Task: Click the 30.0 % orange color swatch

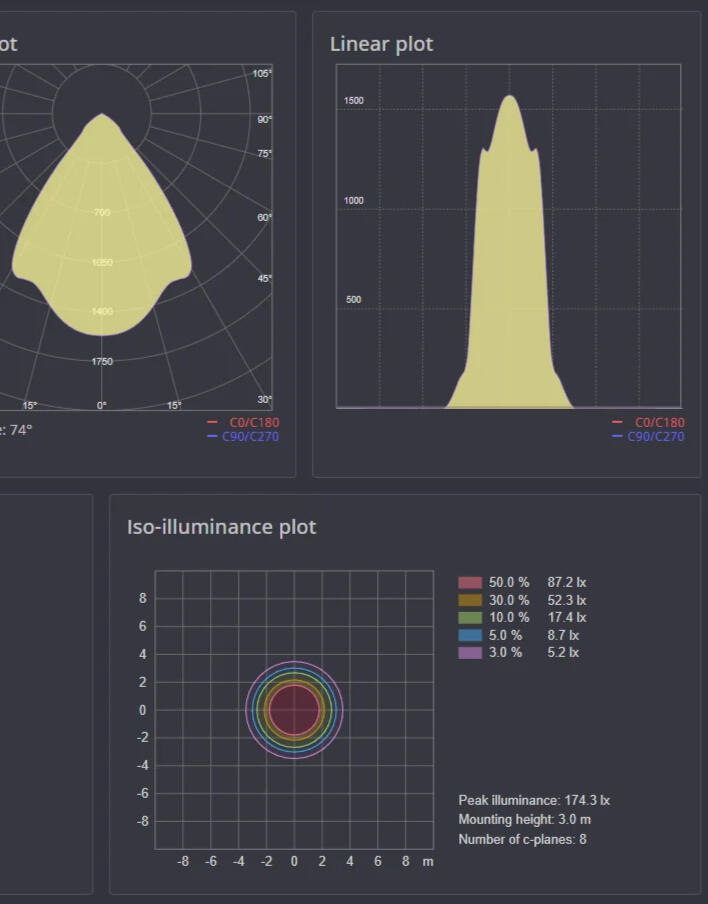Action: point(470,600)
